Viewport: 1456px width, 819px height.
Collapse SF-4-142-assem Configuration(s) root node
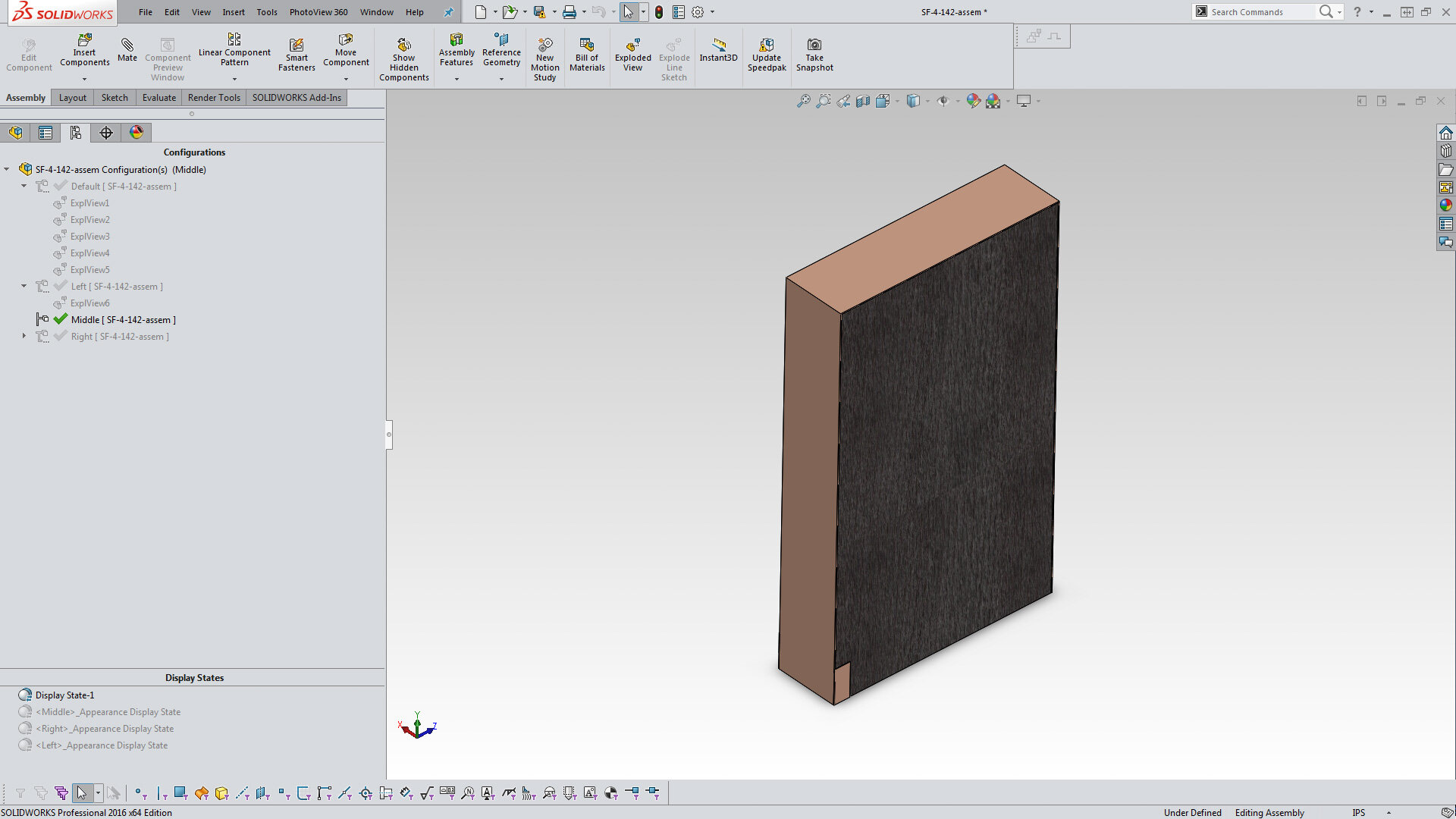coord(7,169)
